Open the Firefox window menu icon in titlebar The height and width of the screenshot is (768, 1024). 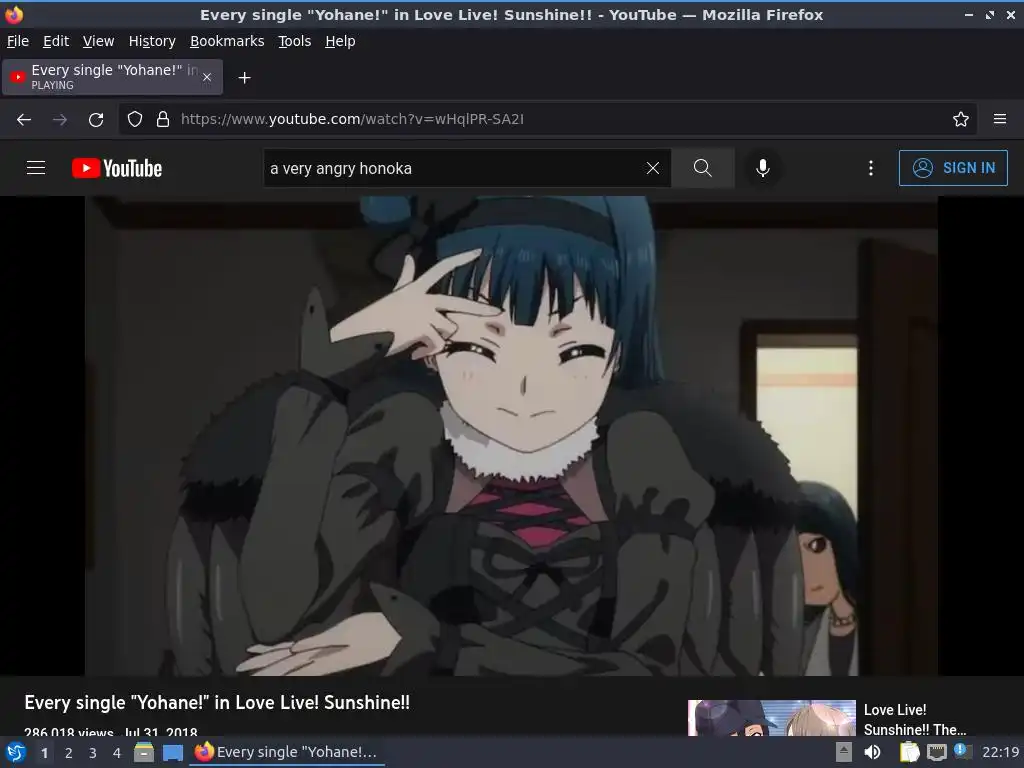[x=13, y=14]
